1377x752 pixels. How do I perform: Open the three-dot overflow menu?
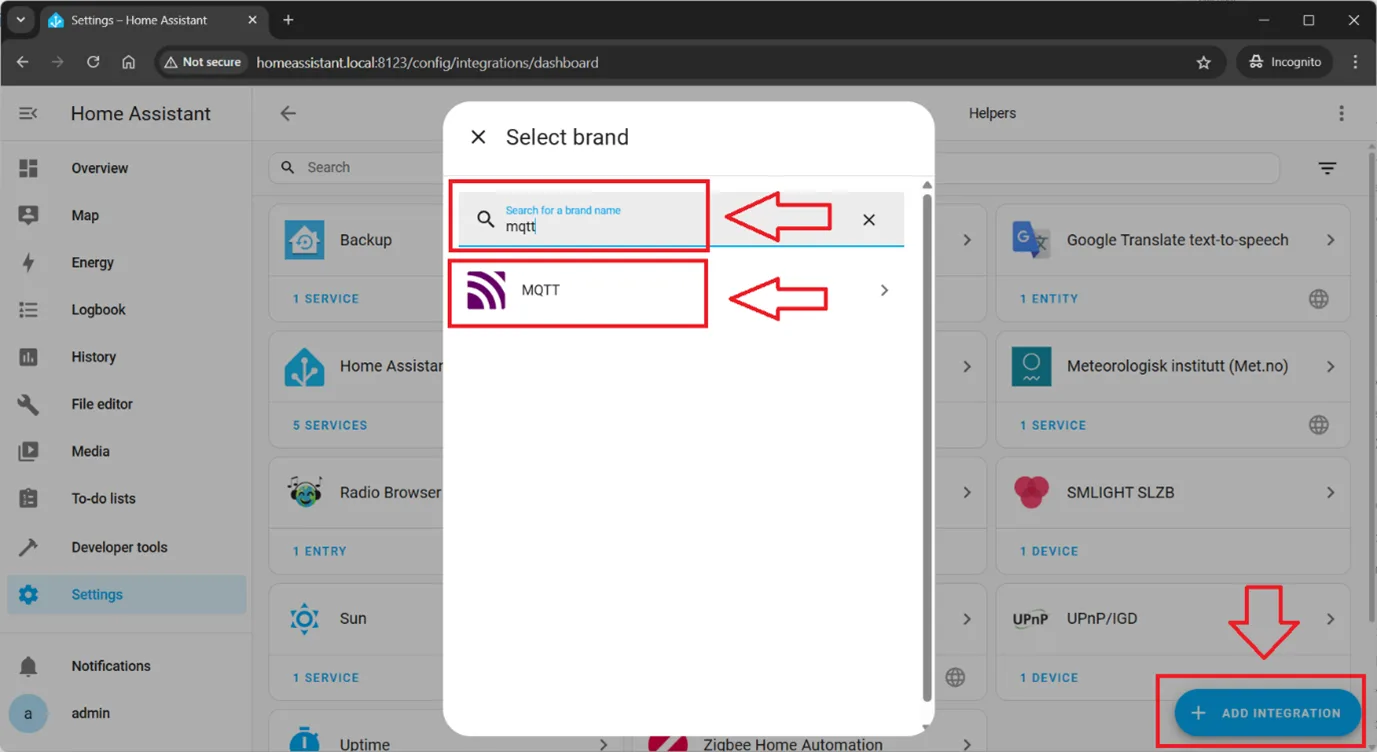coord(1341,114)
